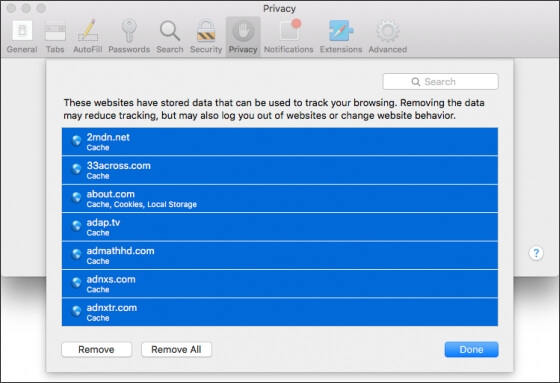Screen dimensions: 560x383
Task: Select the adnxtr.com entry
Action: tap(280, 312)
